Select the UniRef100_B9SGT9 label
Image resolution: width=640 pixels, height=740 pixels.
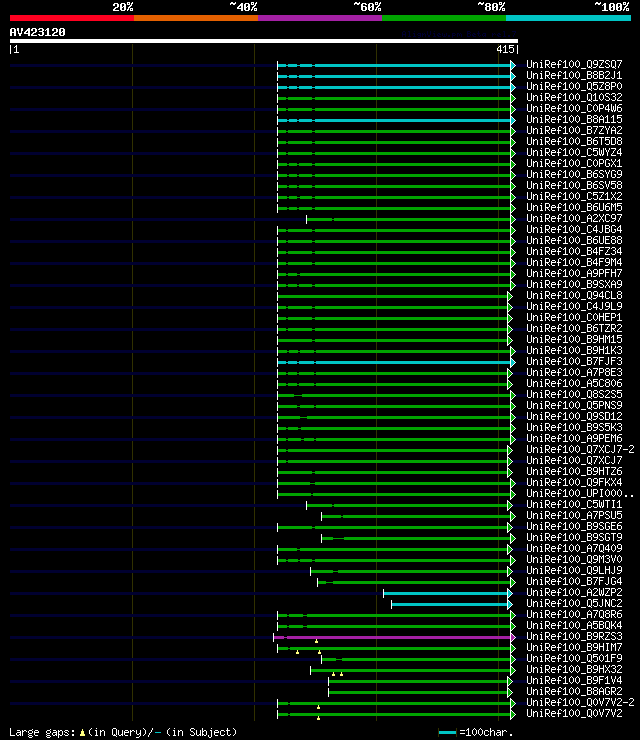click(574, 538)
